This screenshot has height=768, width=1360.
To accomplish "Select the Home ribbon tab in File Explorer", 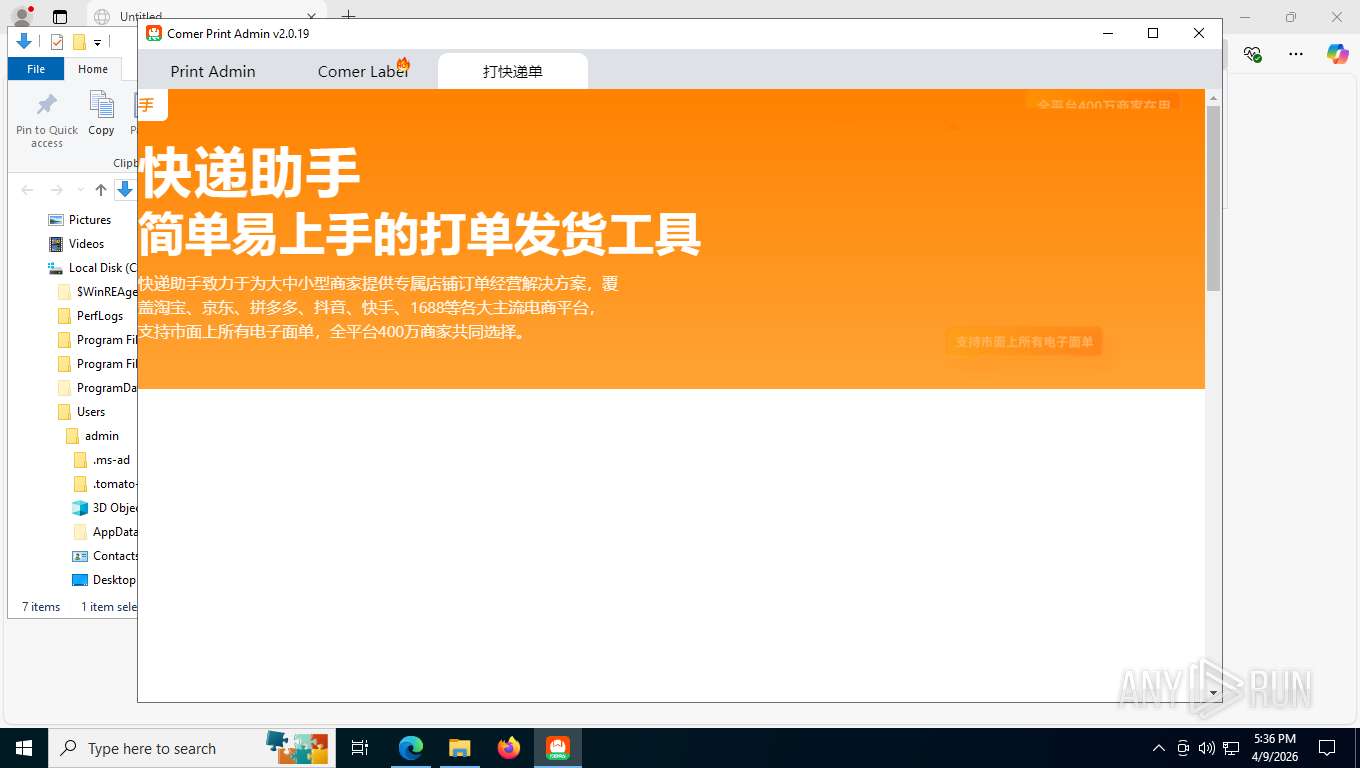I will [x=93, y=69].
